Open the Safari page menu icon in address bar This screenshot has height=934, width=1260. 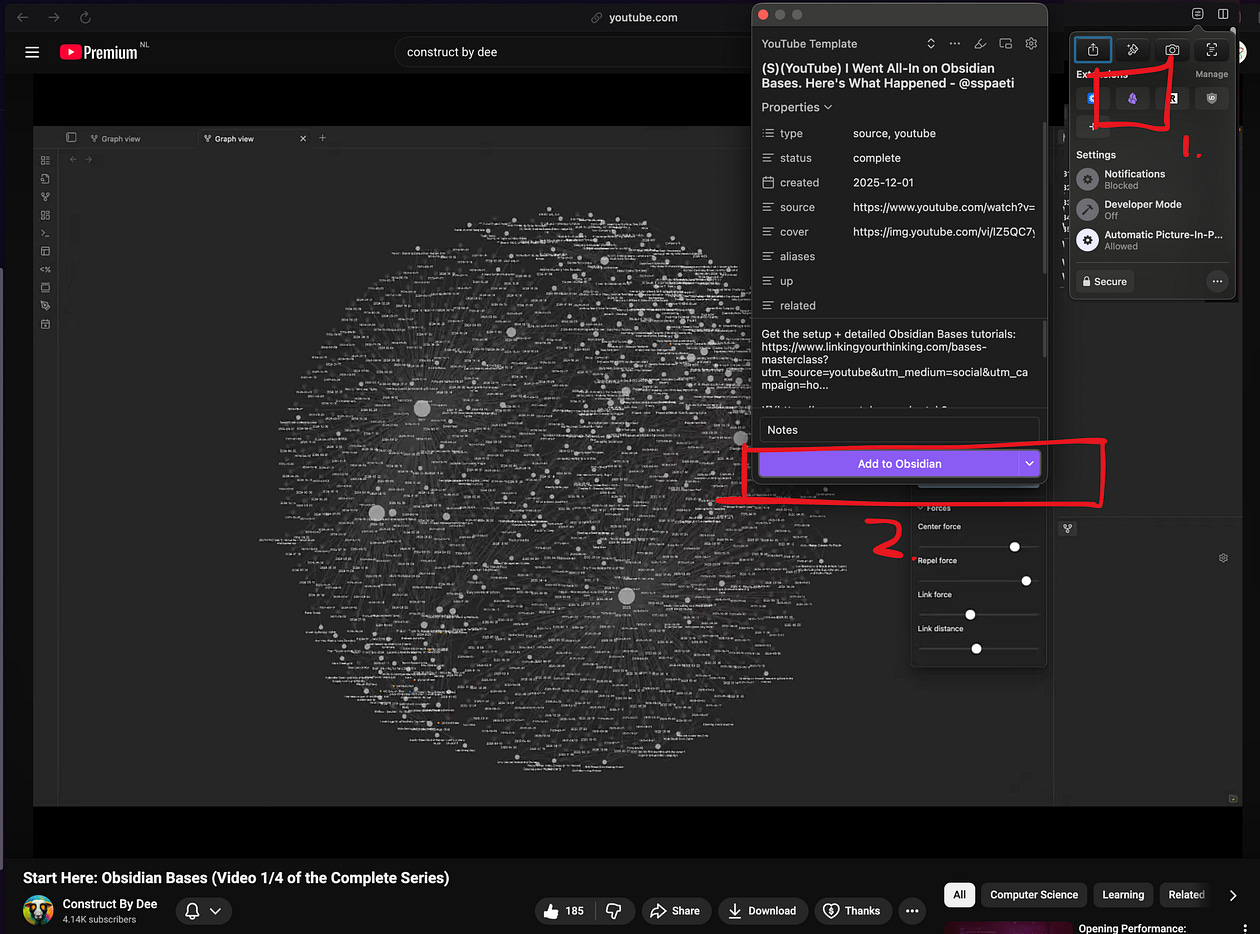coord(1198,15)
